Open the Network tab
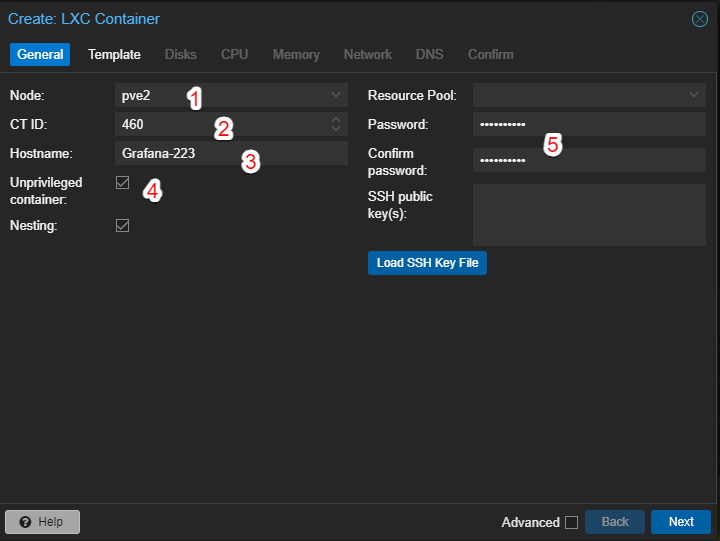The image size is (720, 541). point(368,54)
